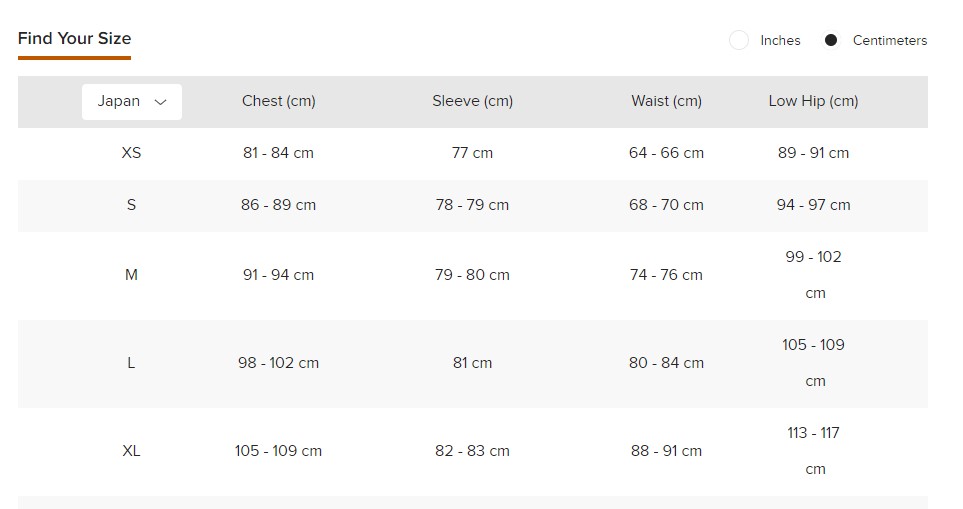Viewport: 963px width, 509px height.
Task: Click the 105 - 109 cm low hip cell
Action: coord(813,362)
